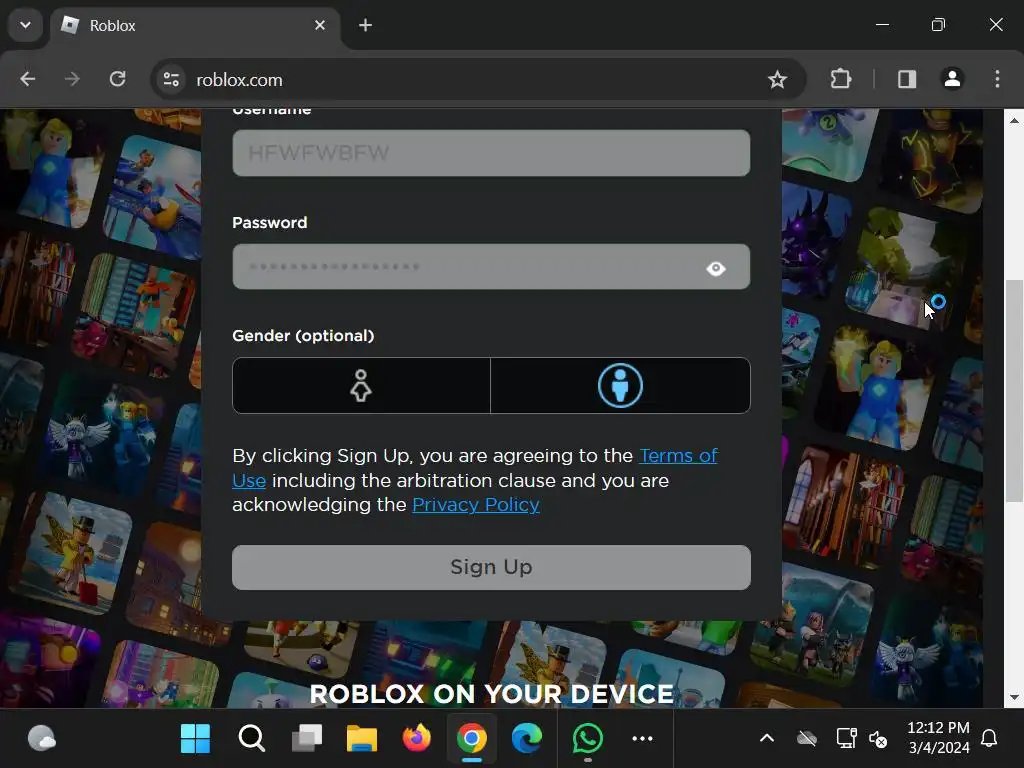Bookmark this page with the star
The height and width of the screenshot is (768, 1024).
(x=777, y=80)
